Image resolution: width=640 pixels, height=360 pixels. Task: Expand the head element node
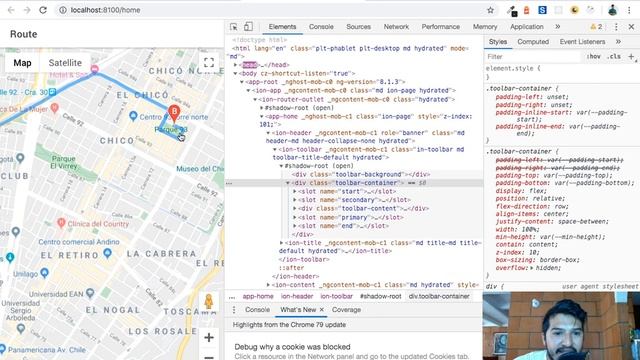[x=236, y=65]
